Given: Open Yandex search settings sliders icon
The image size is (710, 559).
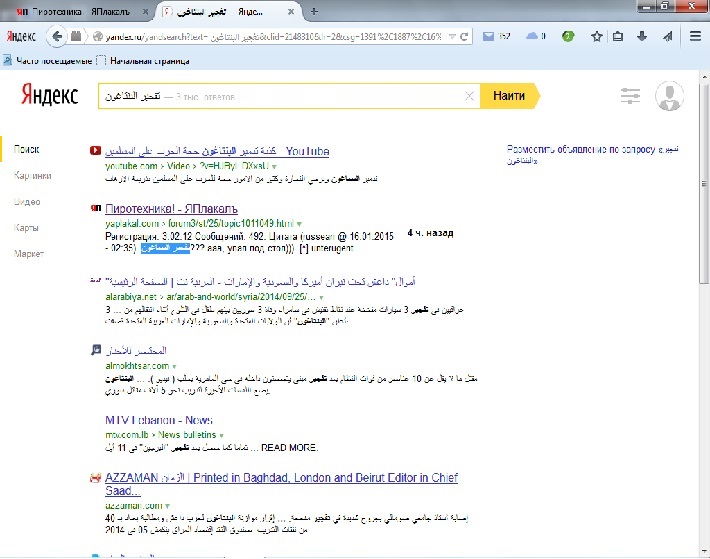Looking at the screenshot, I should tap(630, 96).
